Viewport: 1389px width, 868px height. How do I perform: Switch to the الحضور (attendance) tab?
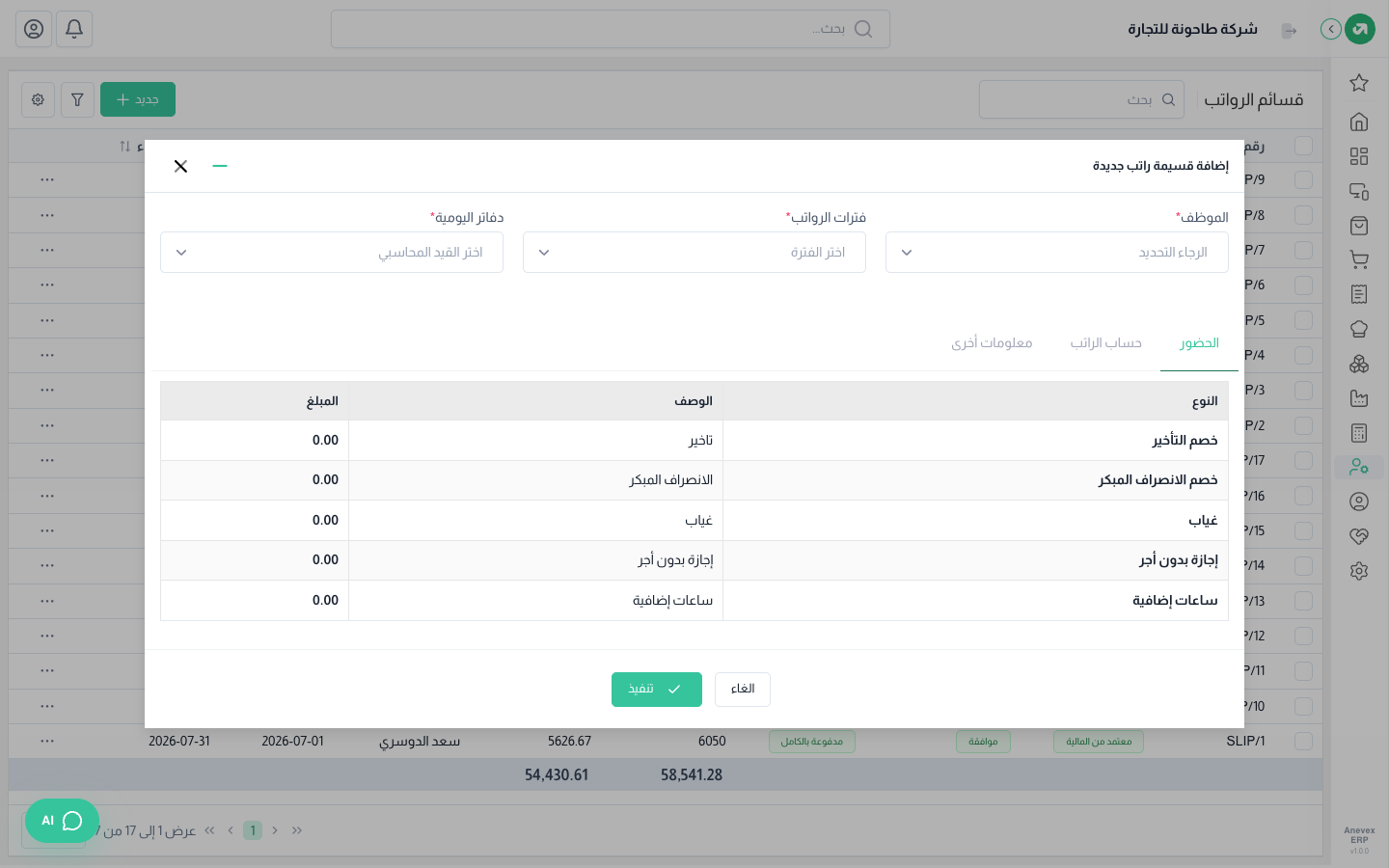[1199, 343]
